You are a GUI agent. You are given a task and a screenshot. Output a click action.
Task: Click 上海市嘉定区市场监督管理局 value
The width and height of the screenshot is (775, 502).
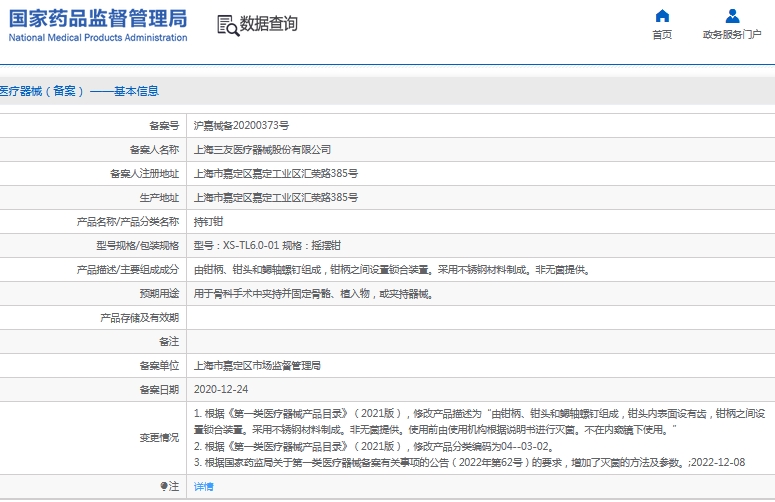pyautogui.click(x=257, y=366)
